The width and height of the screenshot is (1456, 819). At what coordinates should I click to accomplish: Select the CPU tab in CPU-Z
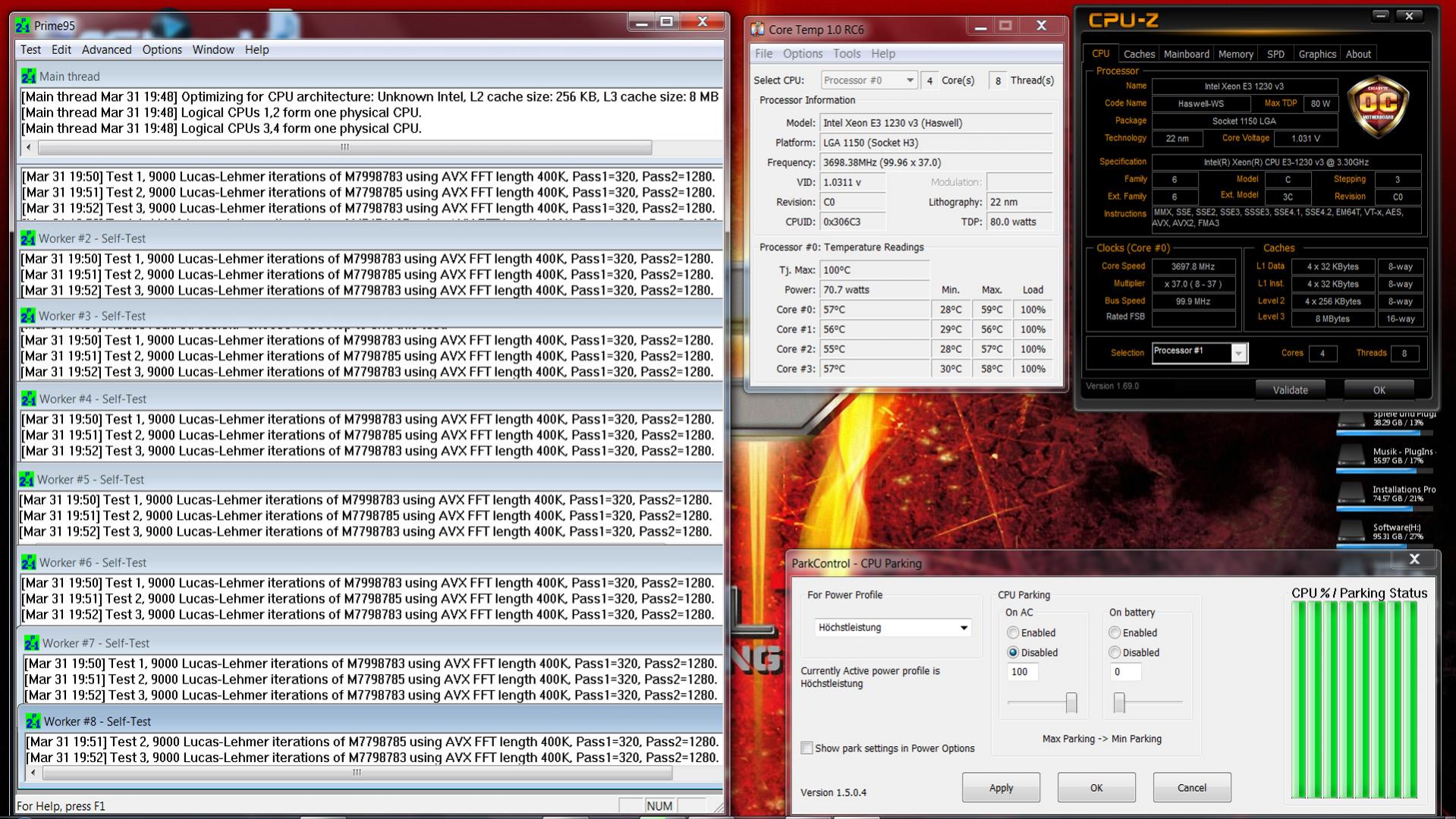tap(1100, 53)
